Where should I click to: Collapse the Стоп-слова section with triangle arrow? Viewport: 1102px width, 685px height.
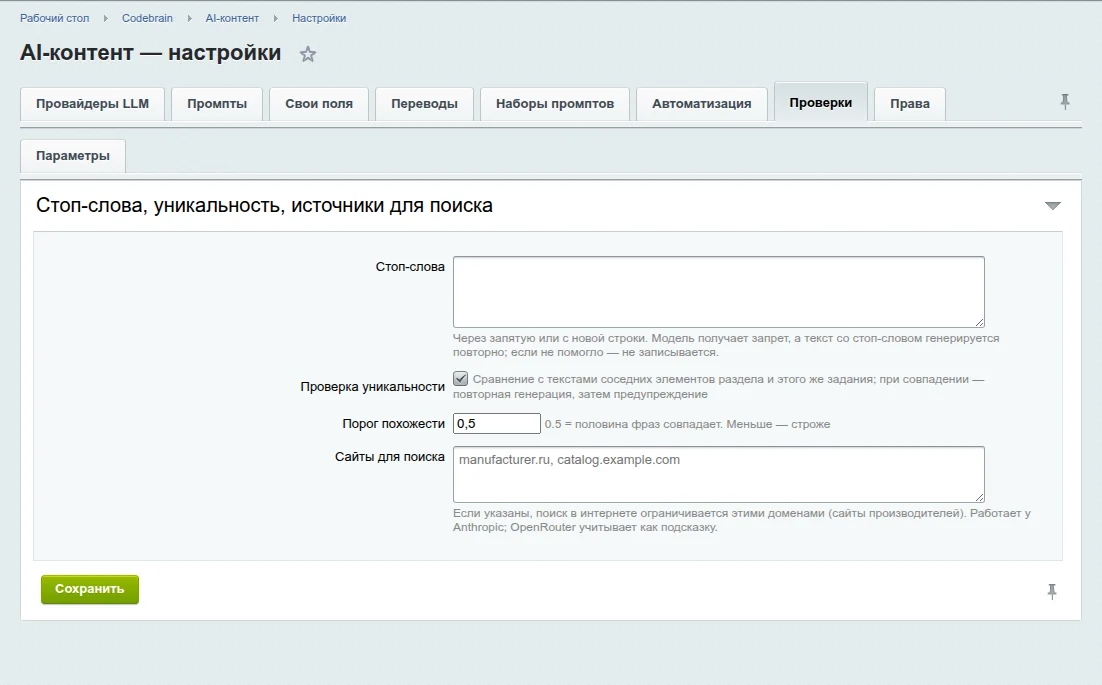coord(1052,206)
